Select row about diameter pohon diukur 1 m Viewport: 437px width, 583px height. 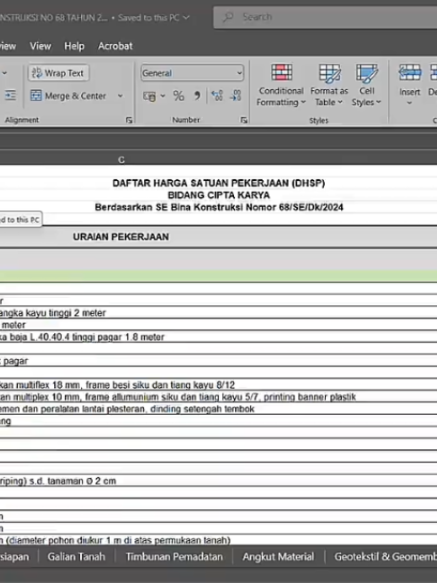click(x=218, y=540)
